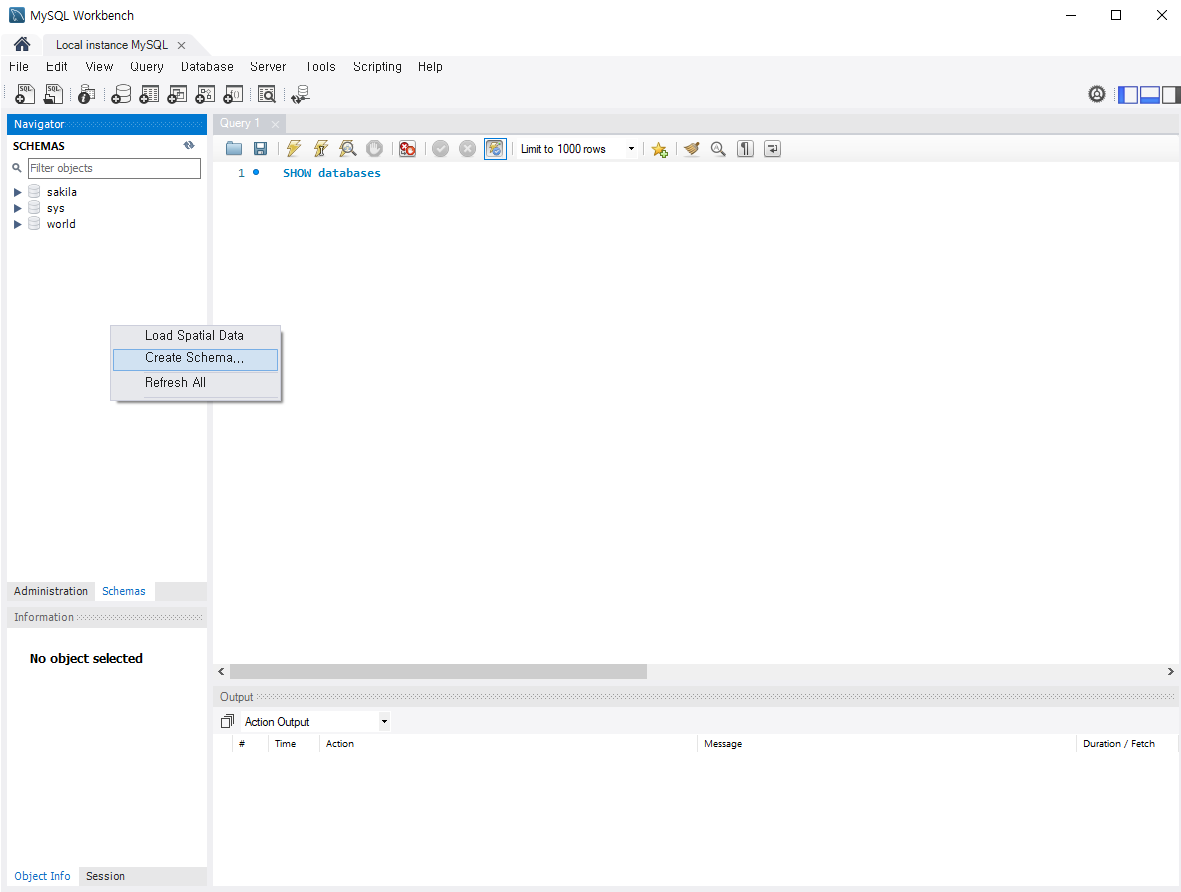Beautify the query with broom icon

click(691, 148)
